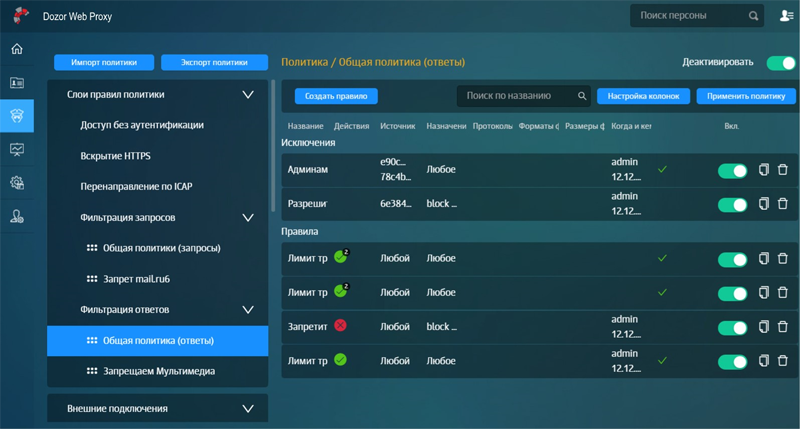Disable the Админам exception rule switch
Screen dimensions: 800x429
[732, 170]
